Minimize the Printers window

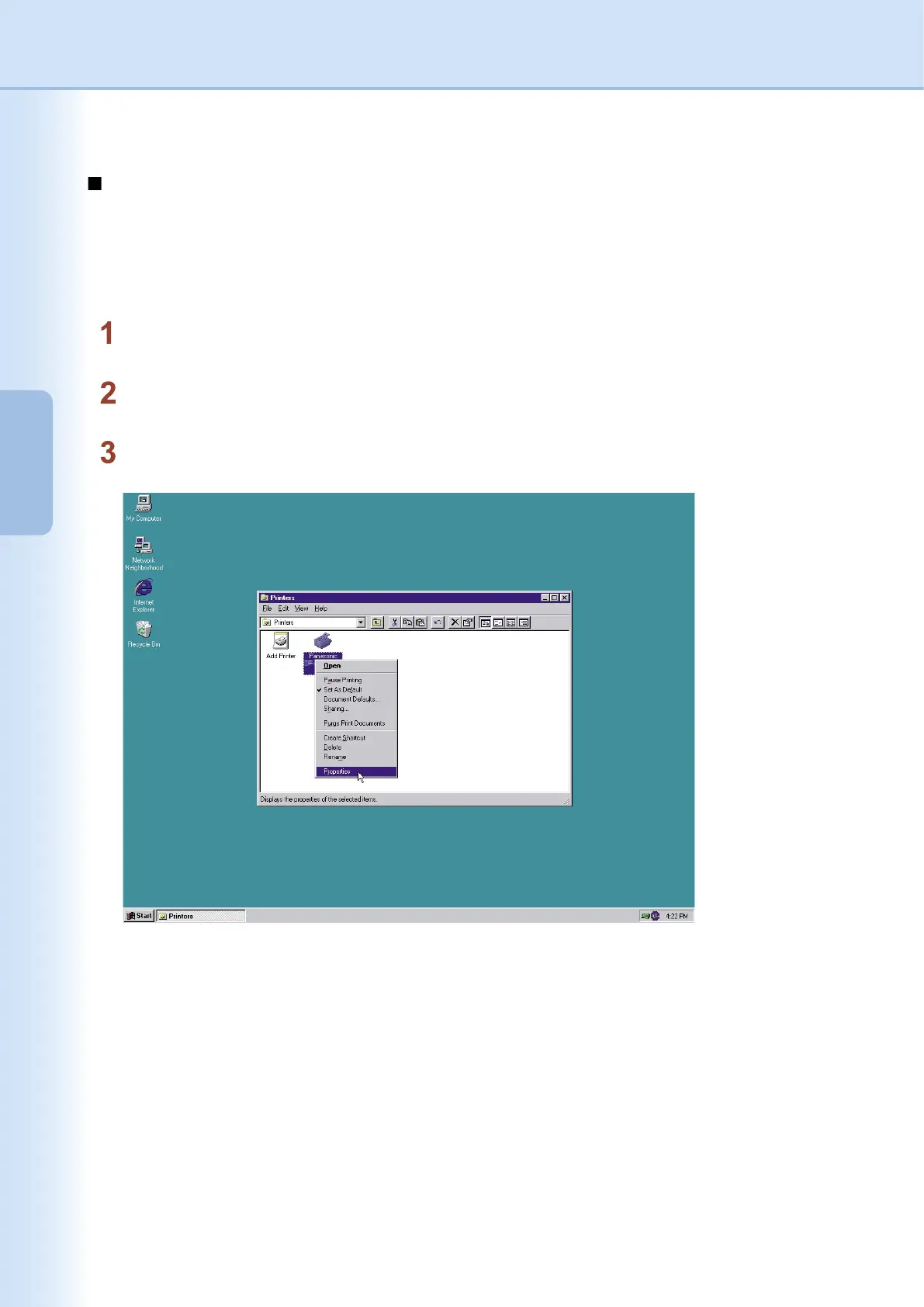click(545, 598)
